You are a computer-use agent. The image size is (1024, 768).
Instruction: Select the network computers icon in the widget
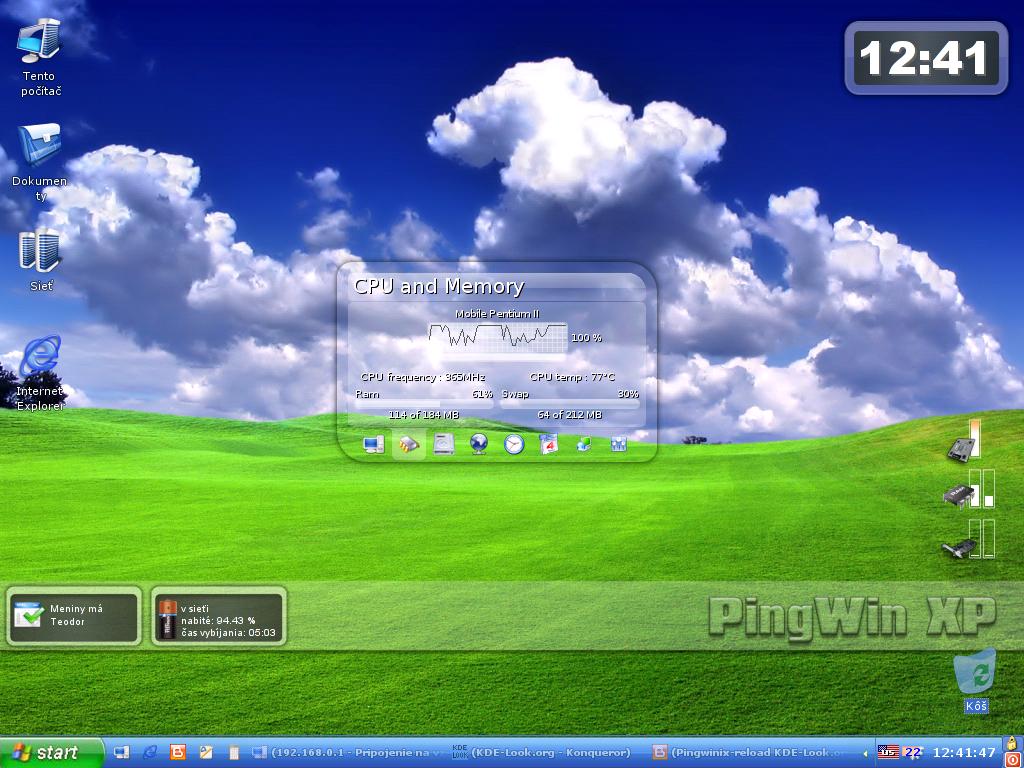(584, 445)
